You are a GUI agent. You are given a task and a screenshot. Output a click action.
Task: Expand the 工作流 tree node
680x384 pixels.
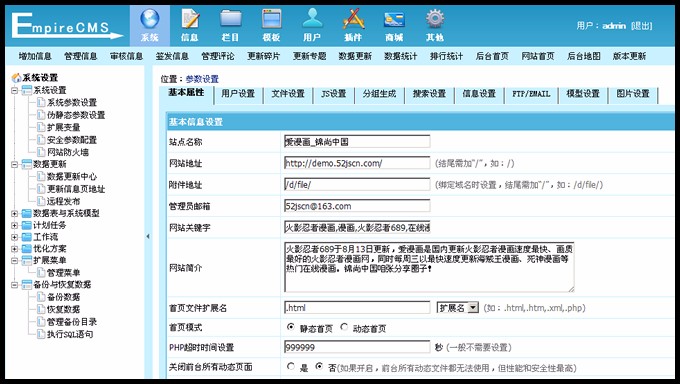(14, 237)
